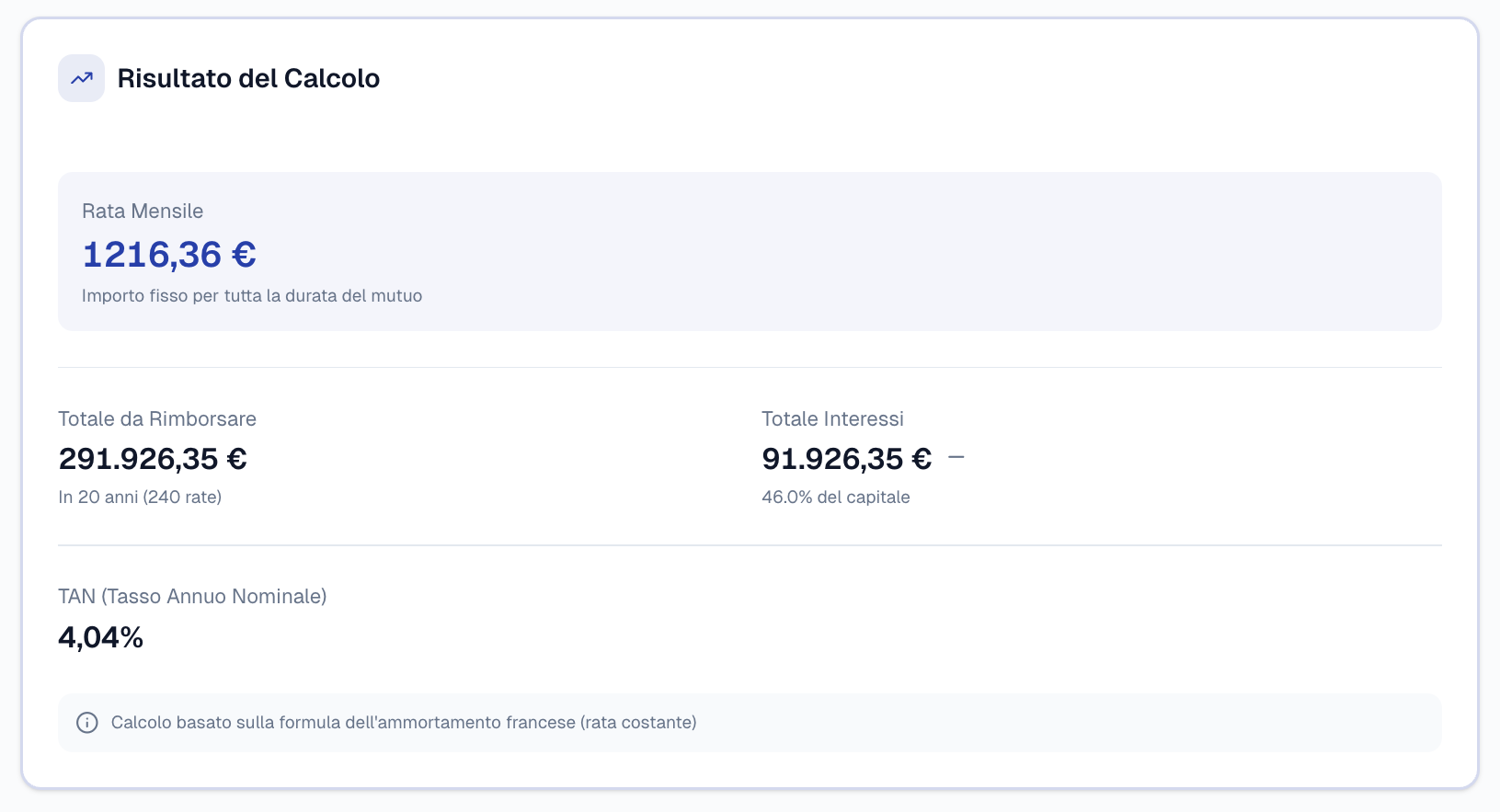The width and height of the screenshot is (1500, 812).
Task: Click the info circle icon
Action: [87, 723]
